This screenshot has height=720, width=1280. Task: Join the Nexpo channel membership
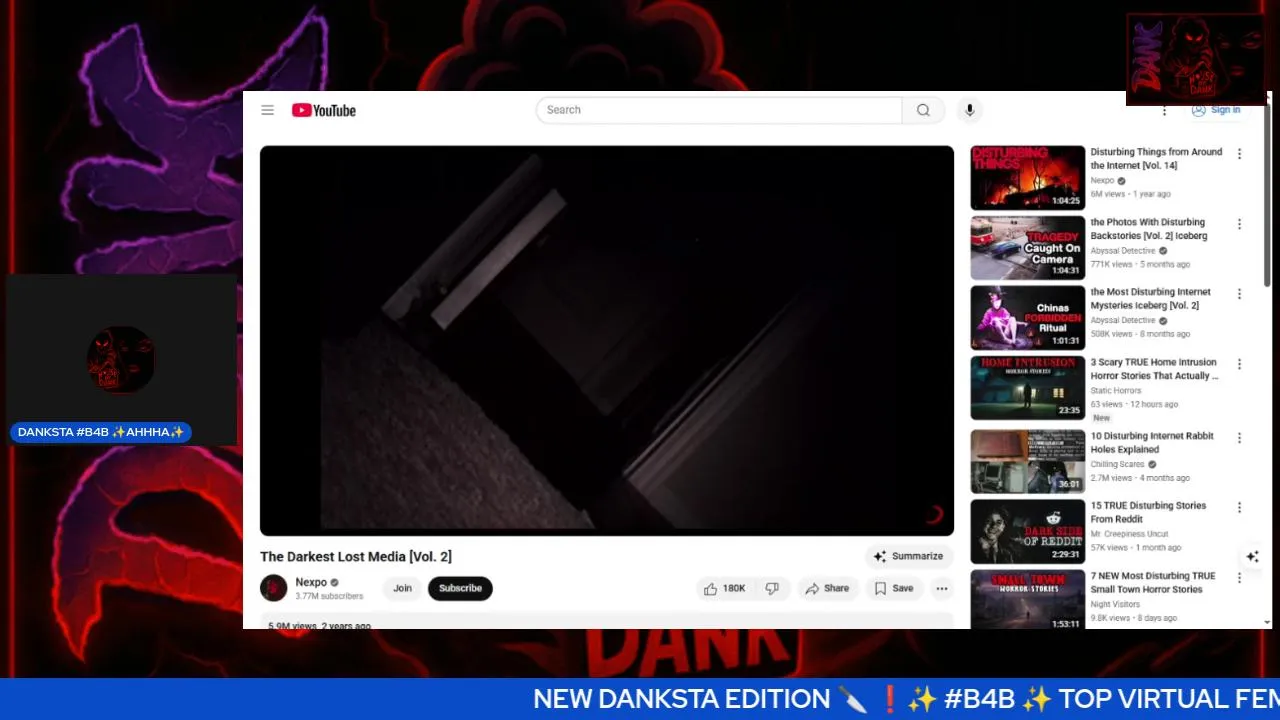coord(402,588)
